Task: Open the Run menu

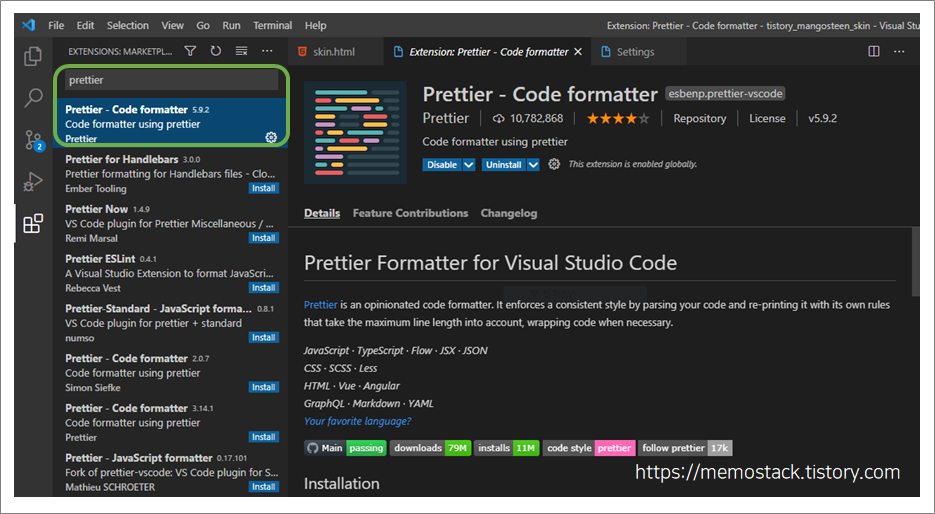Action: tap(231, 25)
